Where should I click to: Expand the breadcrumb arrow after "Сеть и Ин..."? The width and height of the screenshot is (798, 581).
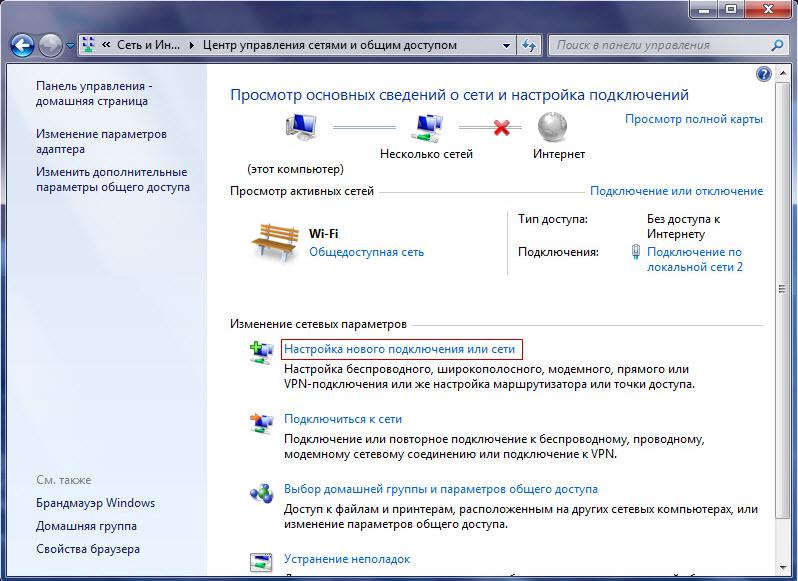tap(191, 45)
